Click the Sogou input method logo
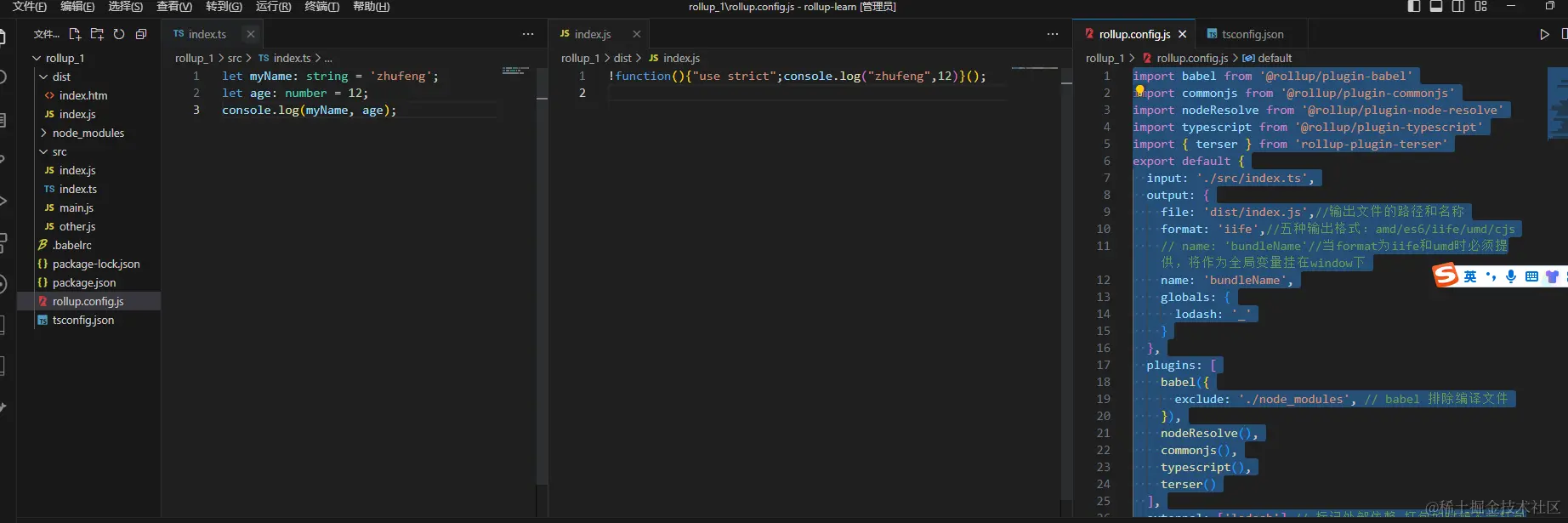The width and height of the screenshot is (1568, 523). coord(1446,276)
